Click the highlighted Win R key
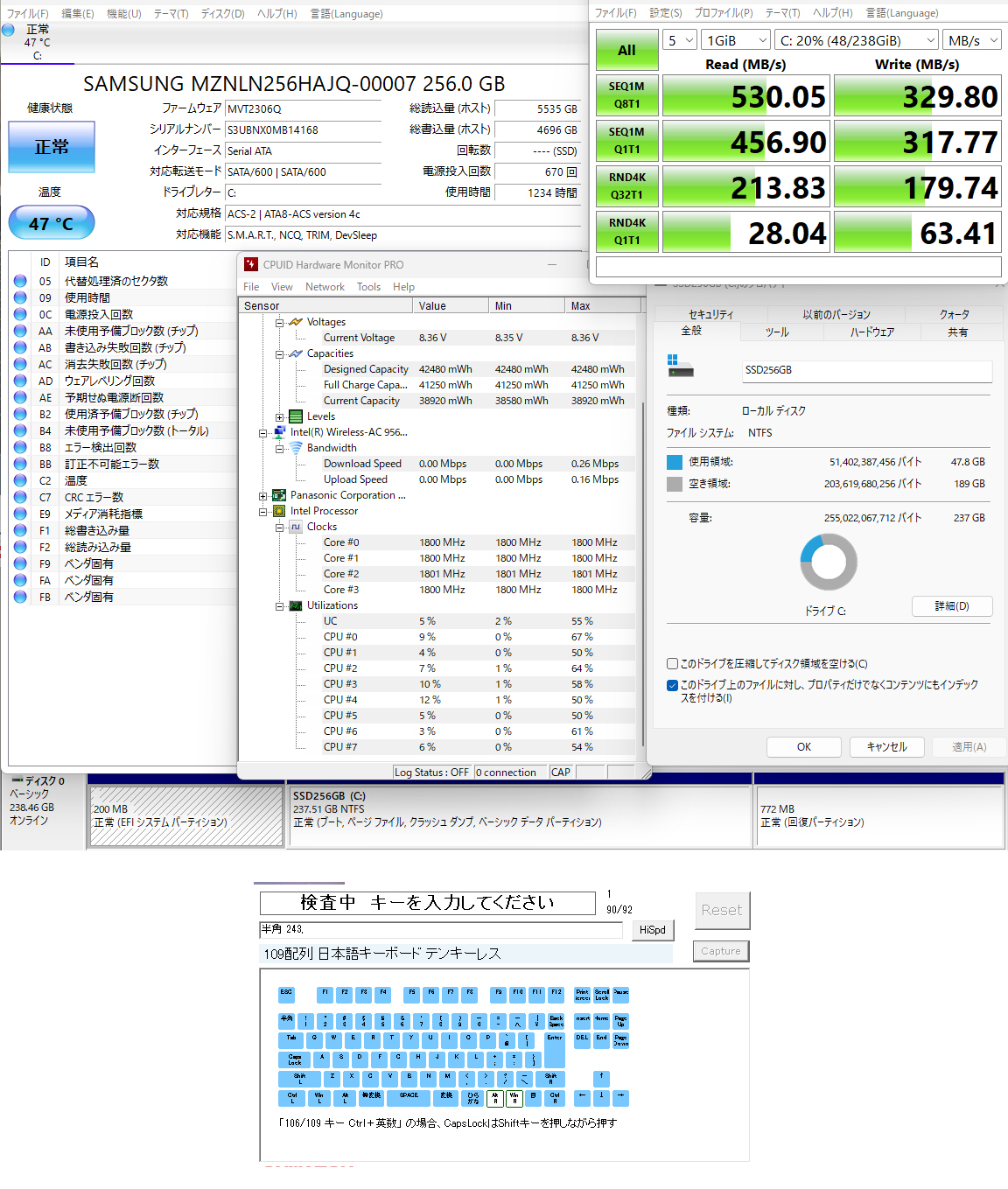 click(514, 1098)
